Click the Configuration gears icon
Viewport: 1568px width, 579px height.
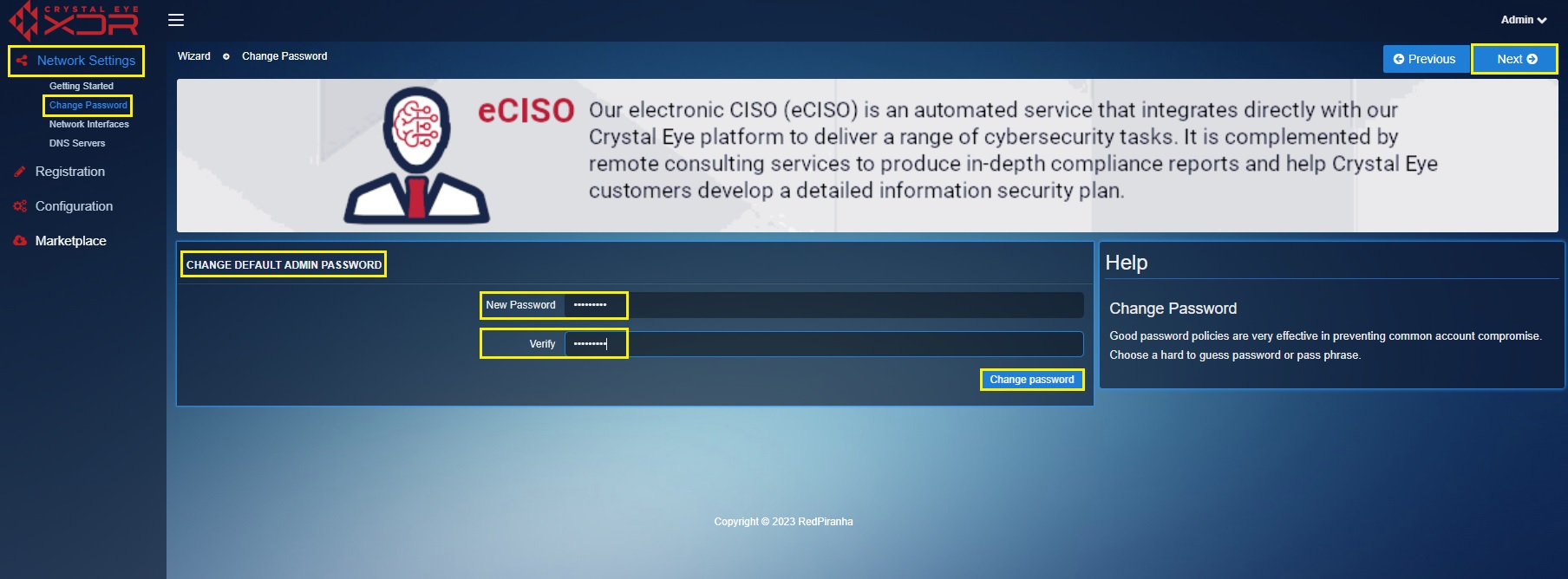[20, 206]
